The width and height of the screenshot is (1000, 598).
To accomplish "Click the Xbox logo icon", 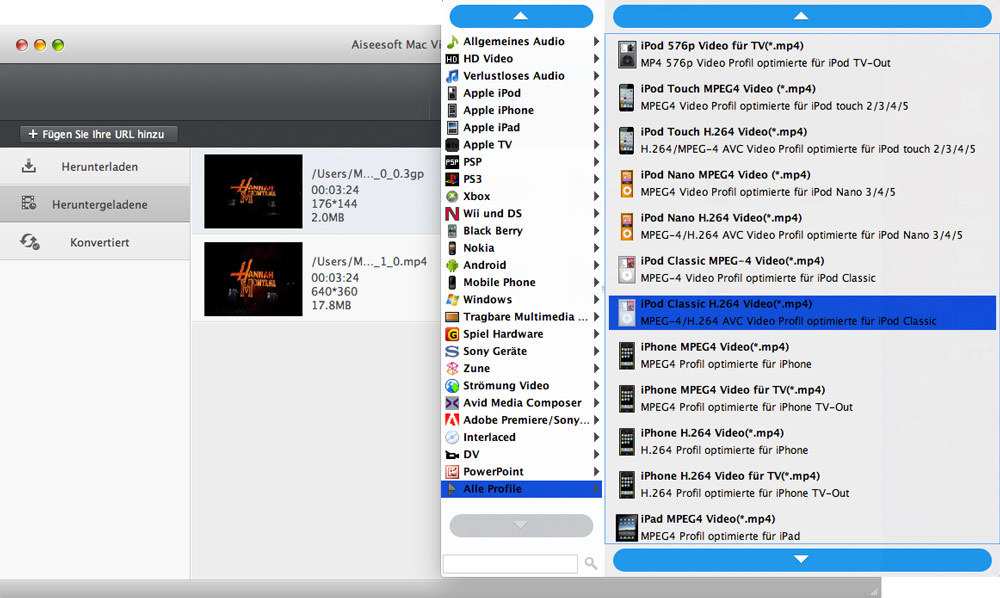I will tap(452, 196).
